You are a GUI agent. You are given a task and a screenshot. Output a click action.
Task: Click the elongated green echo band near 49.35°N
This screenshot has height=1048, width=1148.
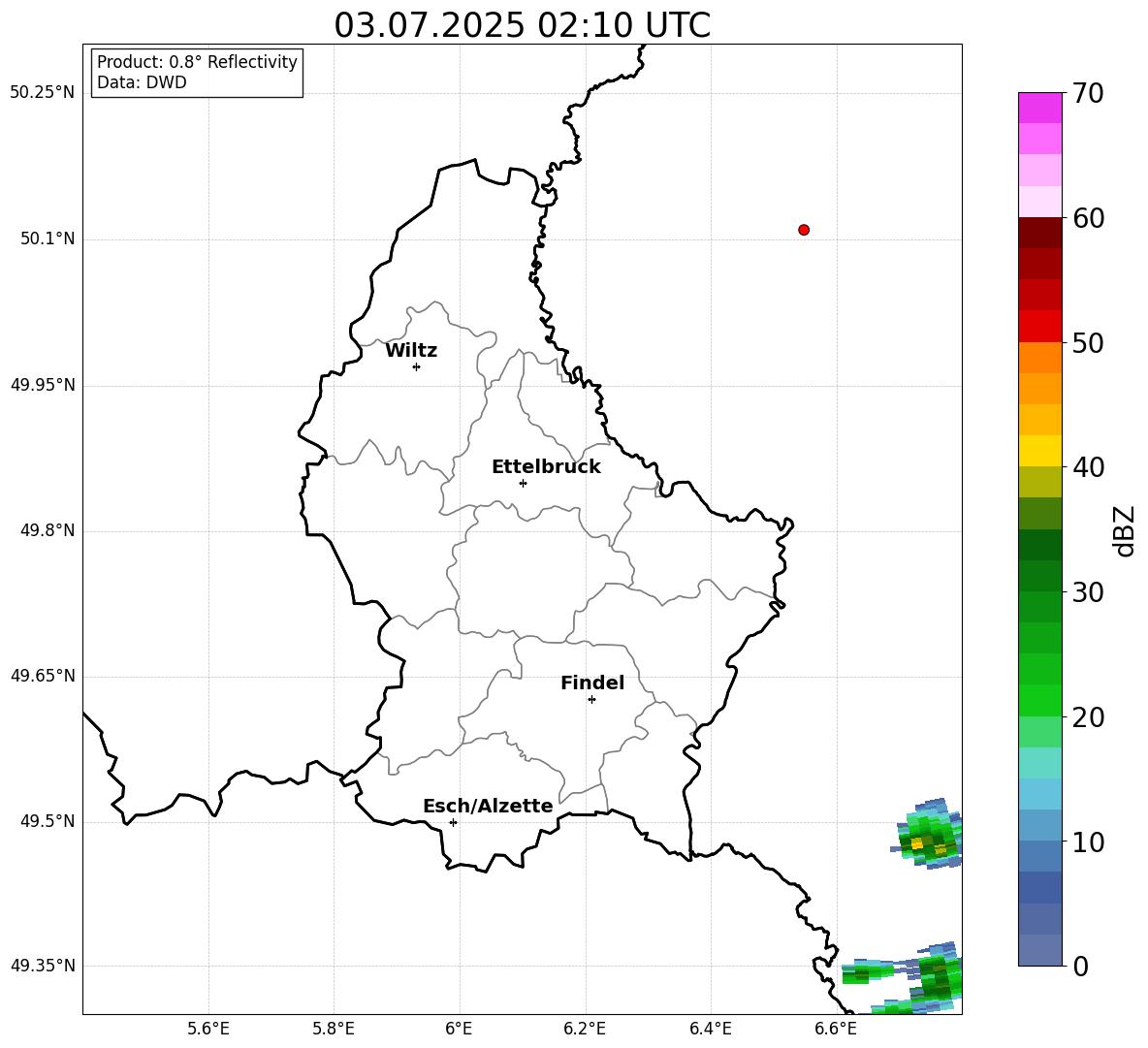coord(869,972)
